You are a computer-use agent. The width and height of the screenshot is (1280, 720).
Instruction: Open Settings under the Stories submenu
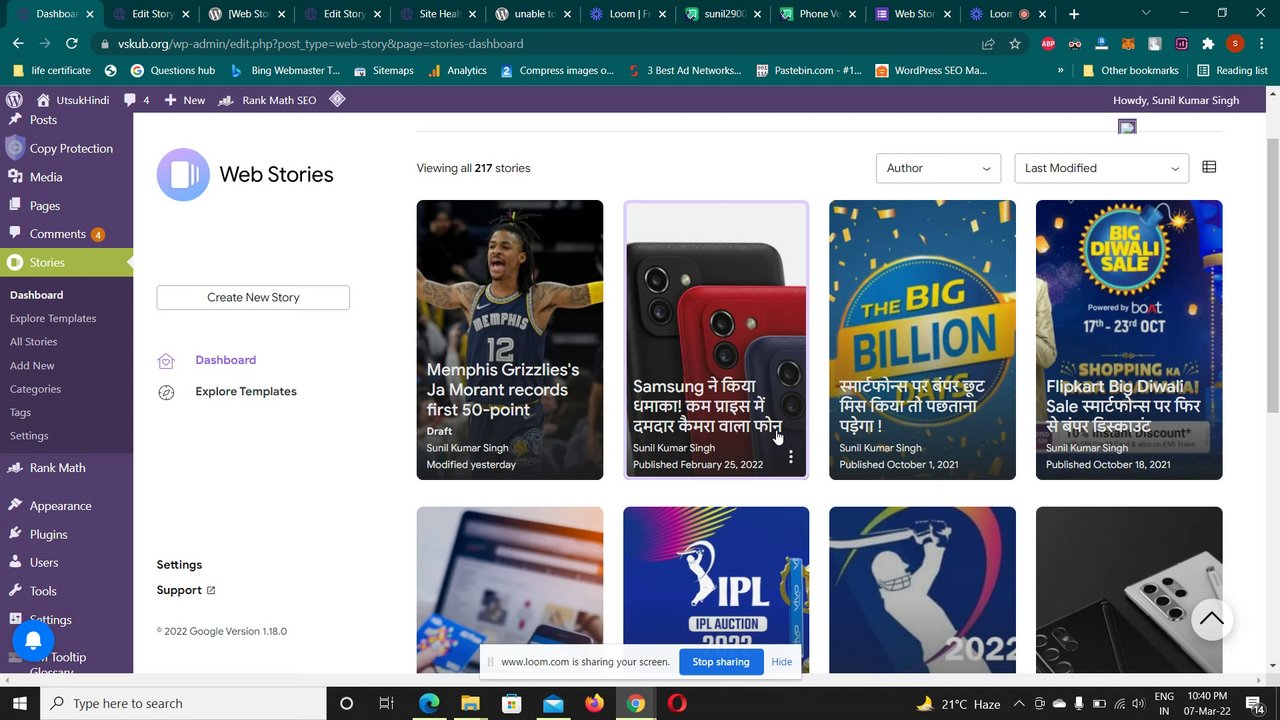coord(29,436)
